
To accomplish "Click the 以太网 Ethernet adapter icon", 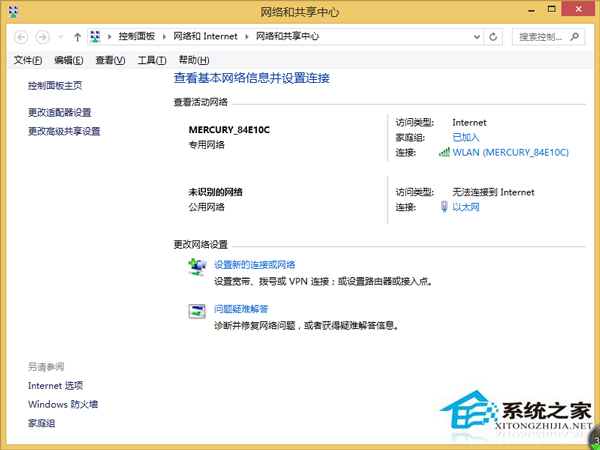I will click(x=444, y=207).
